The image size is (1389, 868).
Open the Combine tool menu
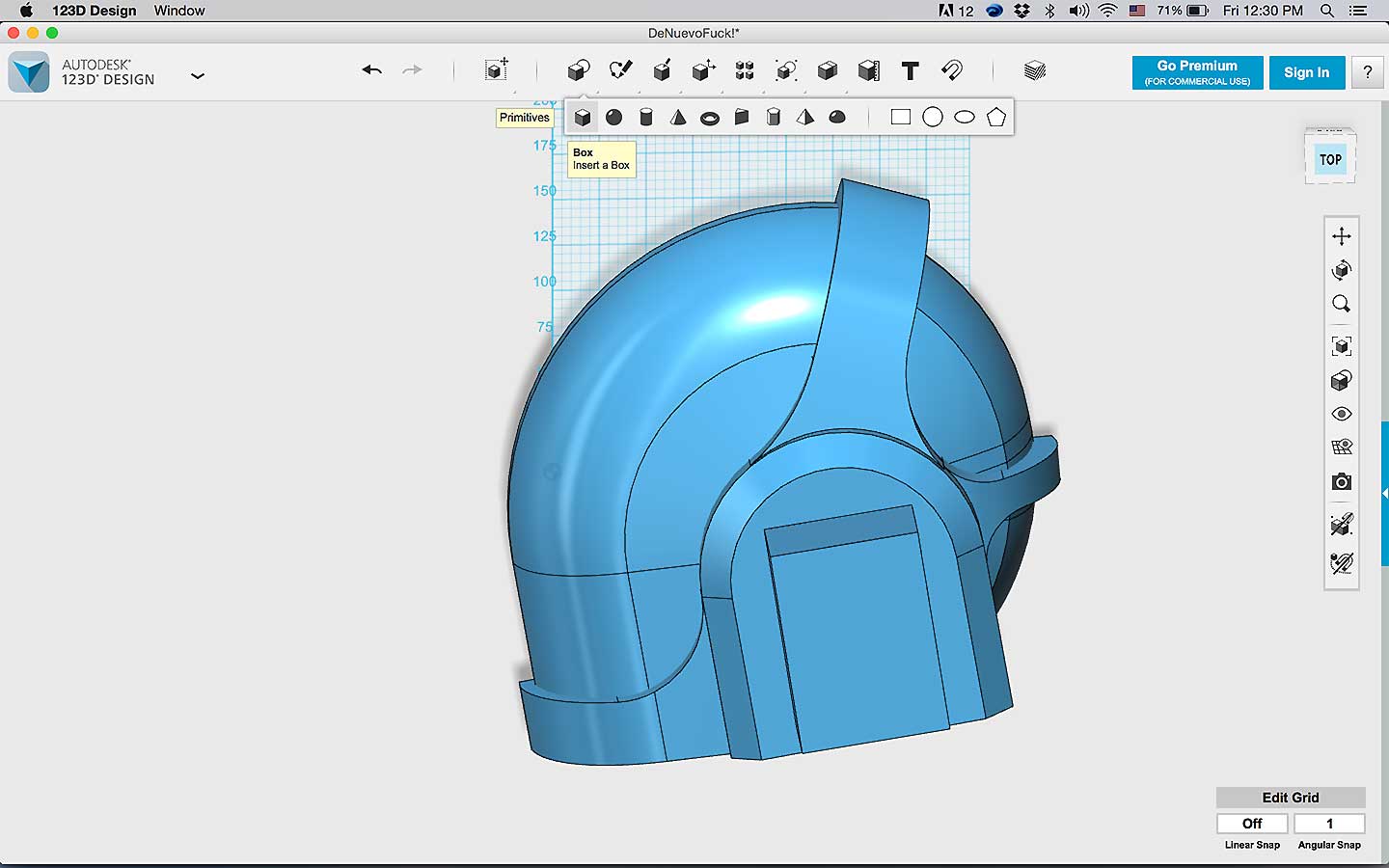(x=828, y=70)
